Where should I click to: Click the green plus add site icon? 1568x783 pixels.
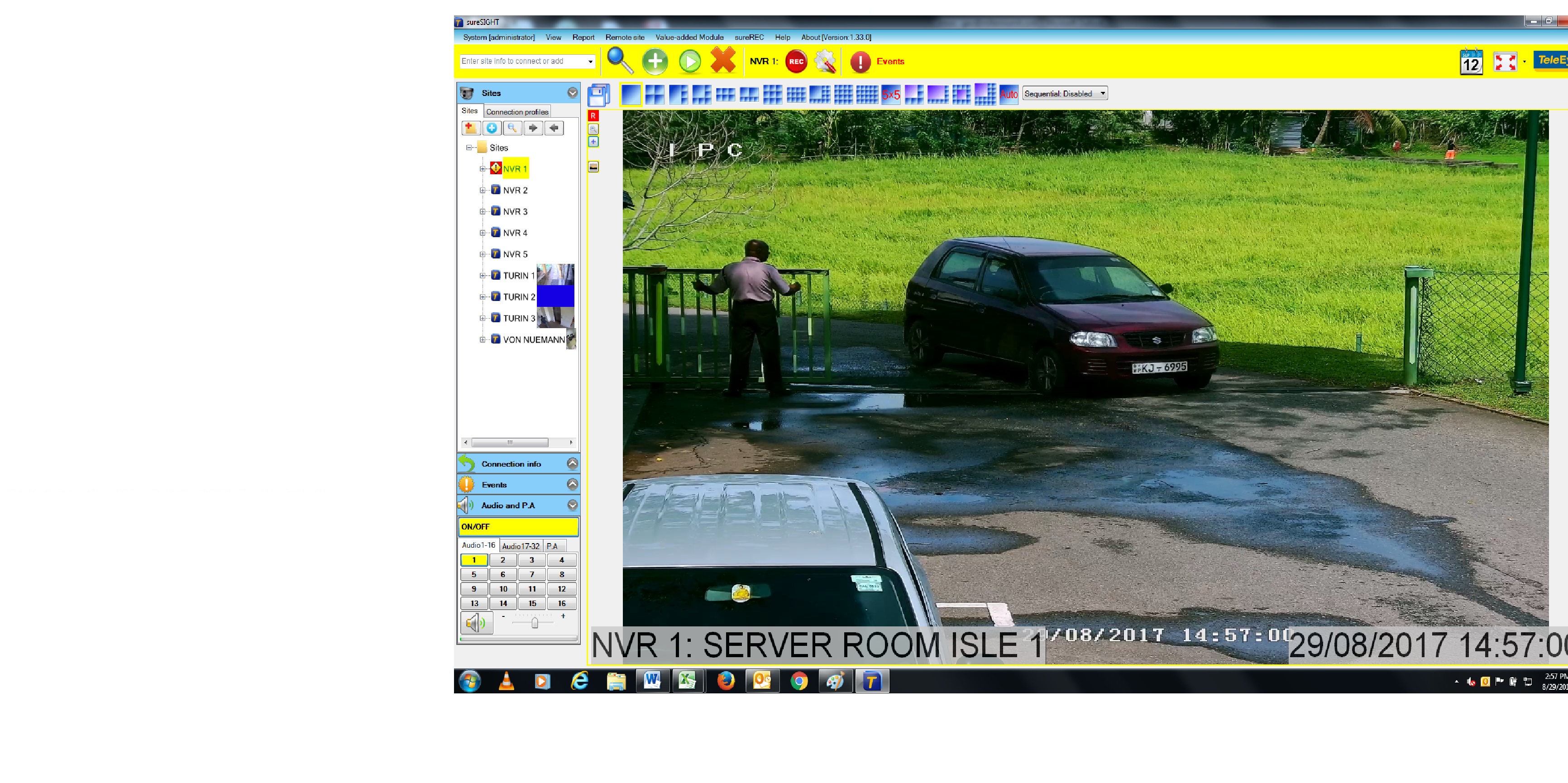pyautogui.click(x=655, y=62)
